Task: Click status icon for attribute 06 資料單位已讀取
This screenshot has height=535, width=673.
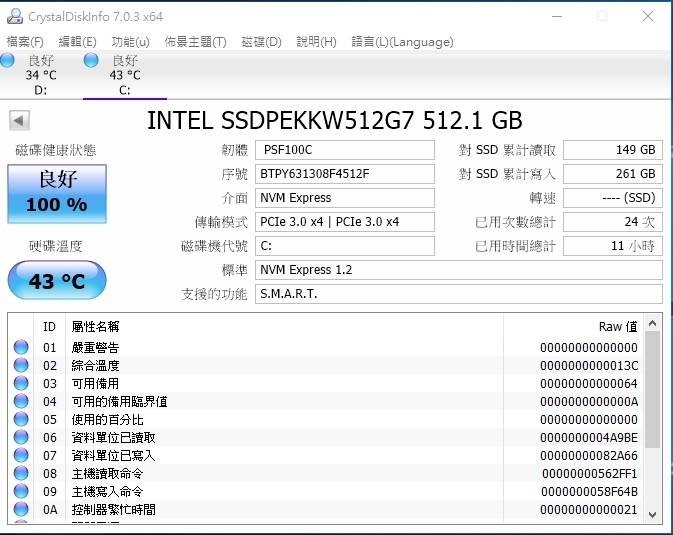Action: (21, 437)
